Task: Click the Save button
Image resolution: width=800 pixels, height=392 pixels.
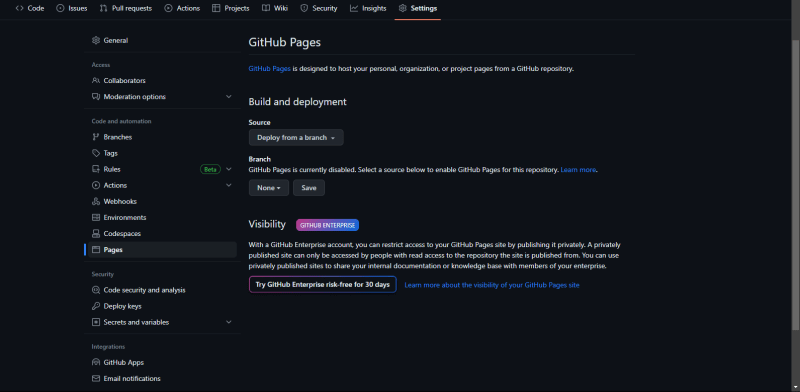Action: pyautogui.click(x=309, y=188)
